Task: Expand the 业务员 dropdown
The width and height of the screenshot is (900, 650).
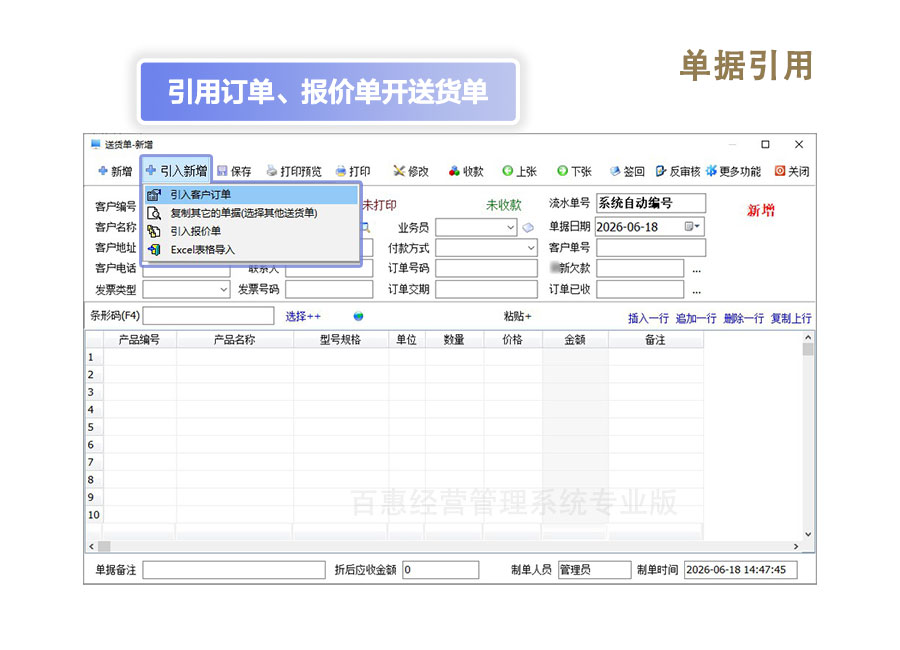Action: 510,227
